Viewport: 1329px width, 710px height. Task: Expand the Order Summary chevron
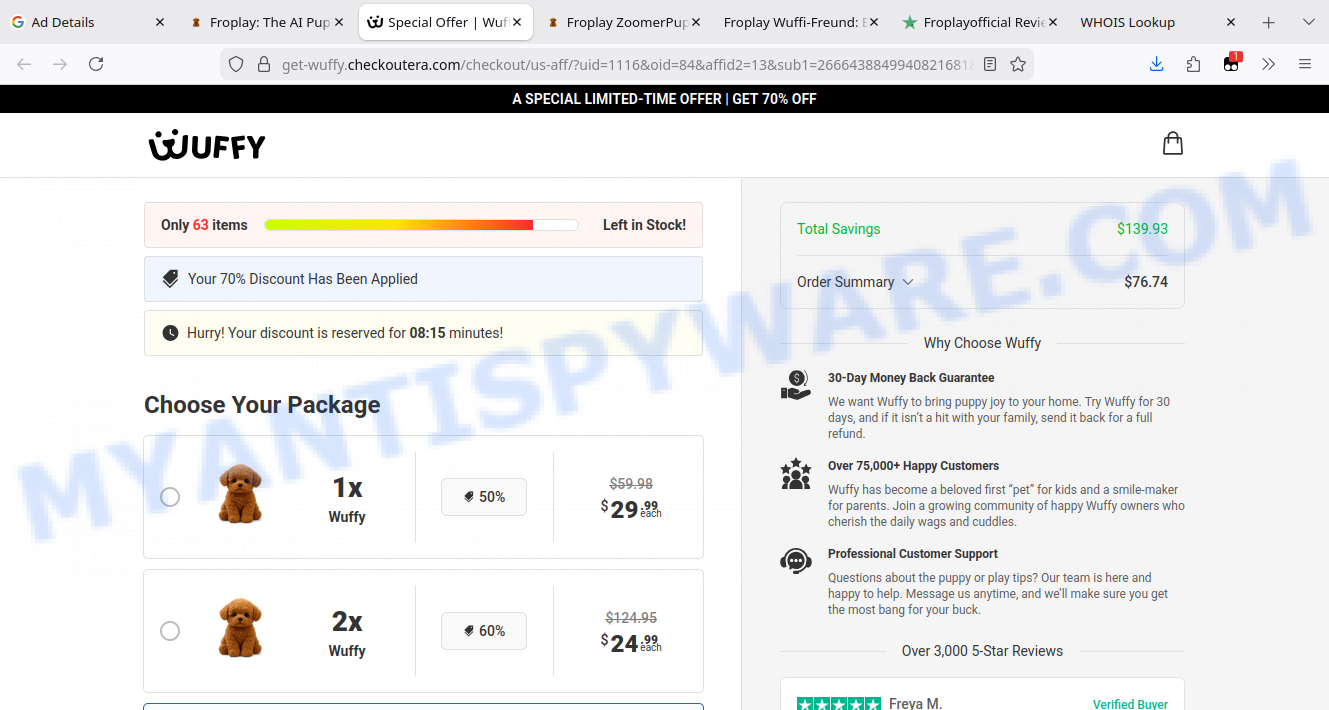tap(908, 282)
